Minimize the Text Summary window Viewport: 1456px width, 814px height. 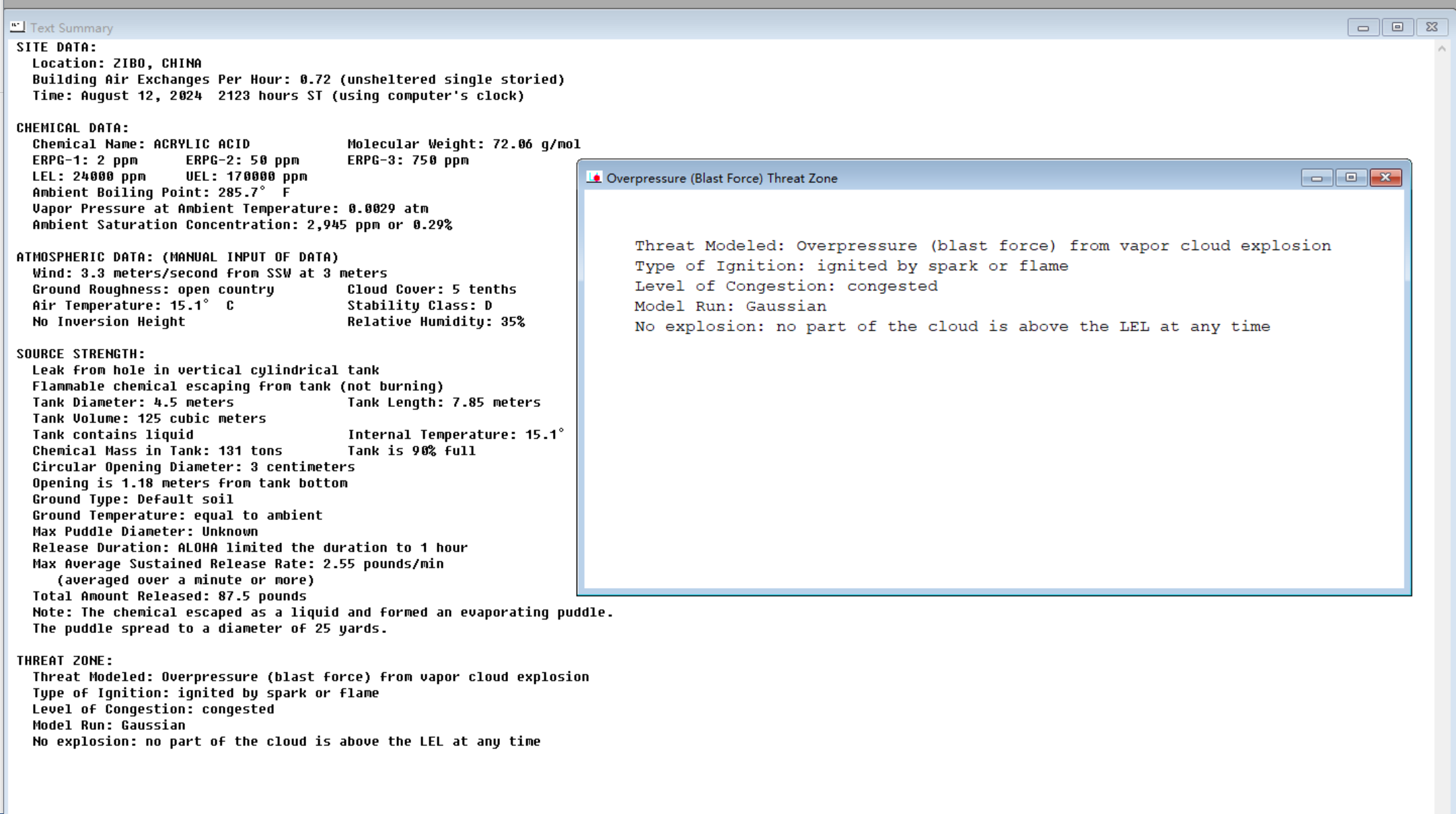pyautogui.click(x=1363, y=28)
